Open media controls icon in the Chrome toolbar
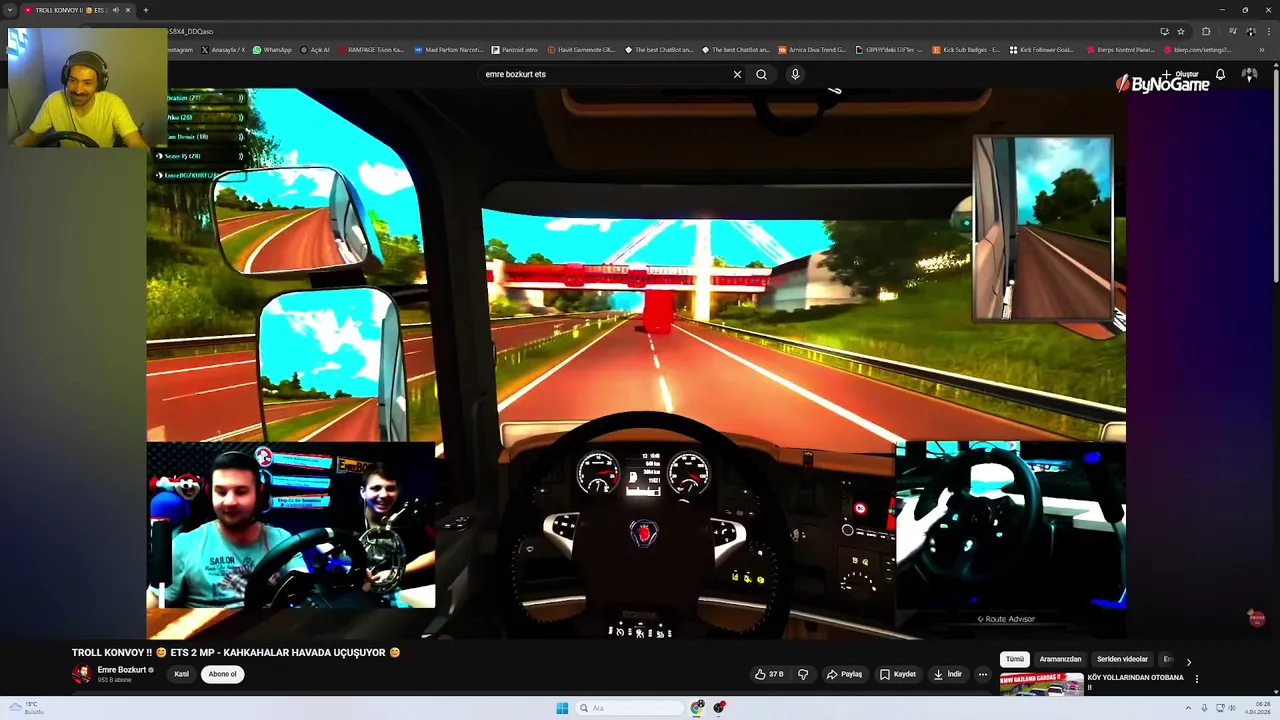Image resolution: width=1280 pixels, height=720 pixels. (x=1232, y=31)
